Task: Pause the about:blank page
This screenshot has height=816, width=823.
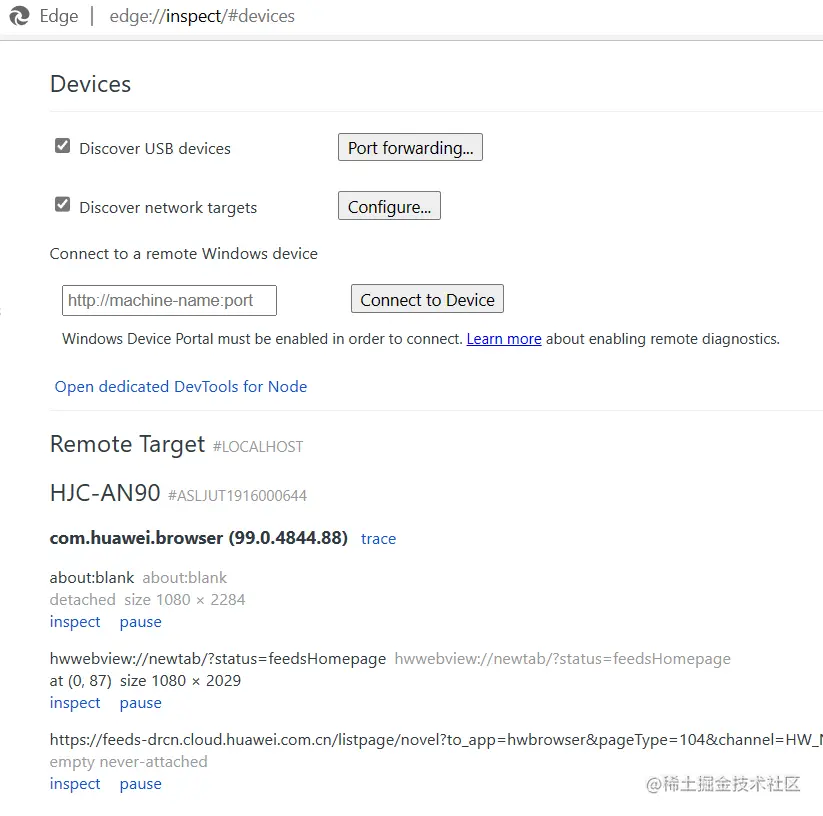Action: [x=141, y=622]
